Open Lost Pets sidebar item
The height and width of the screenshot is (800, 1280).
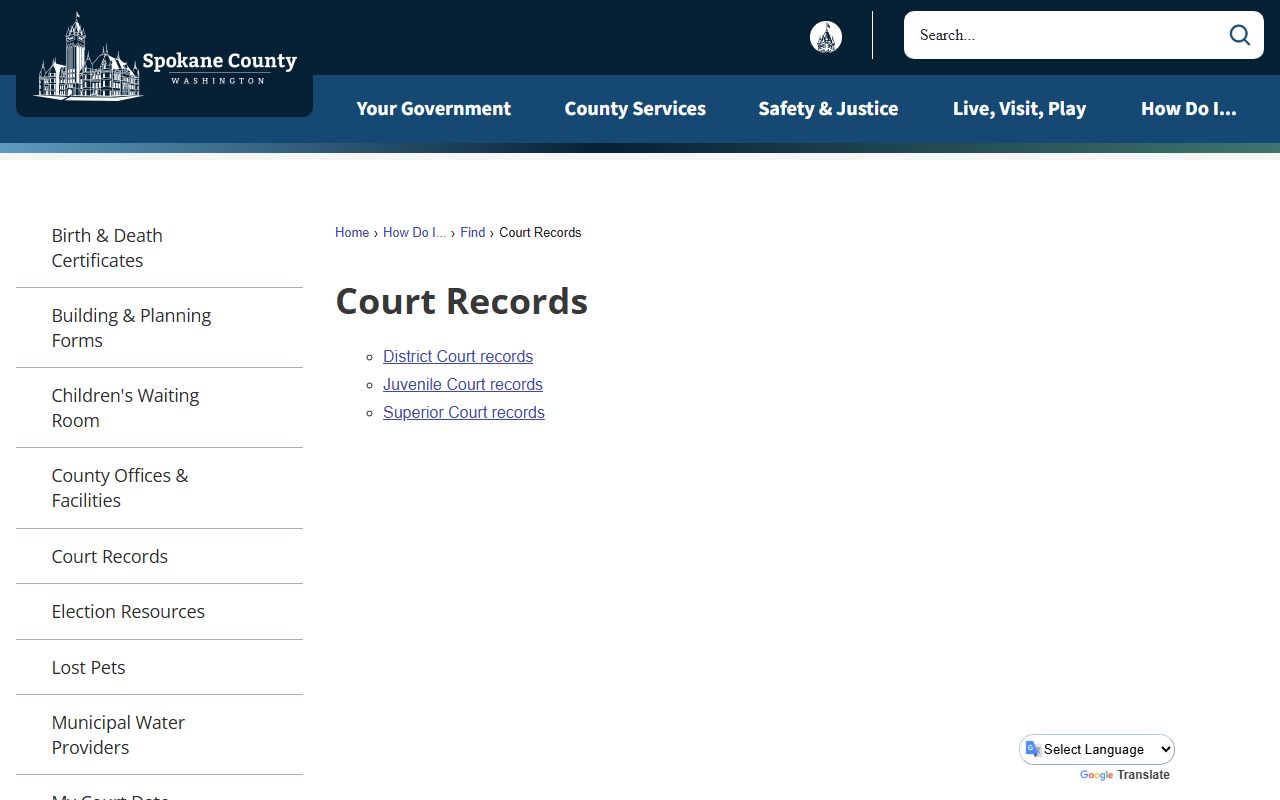click(x=159, y=667)
